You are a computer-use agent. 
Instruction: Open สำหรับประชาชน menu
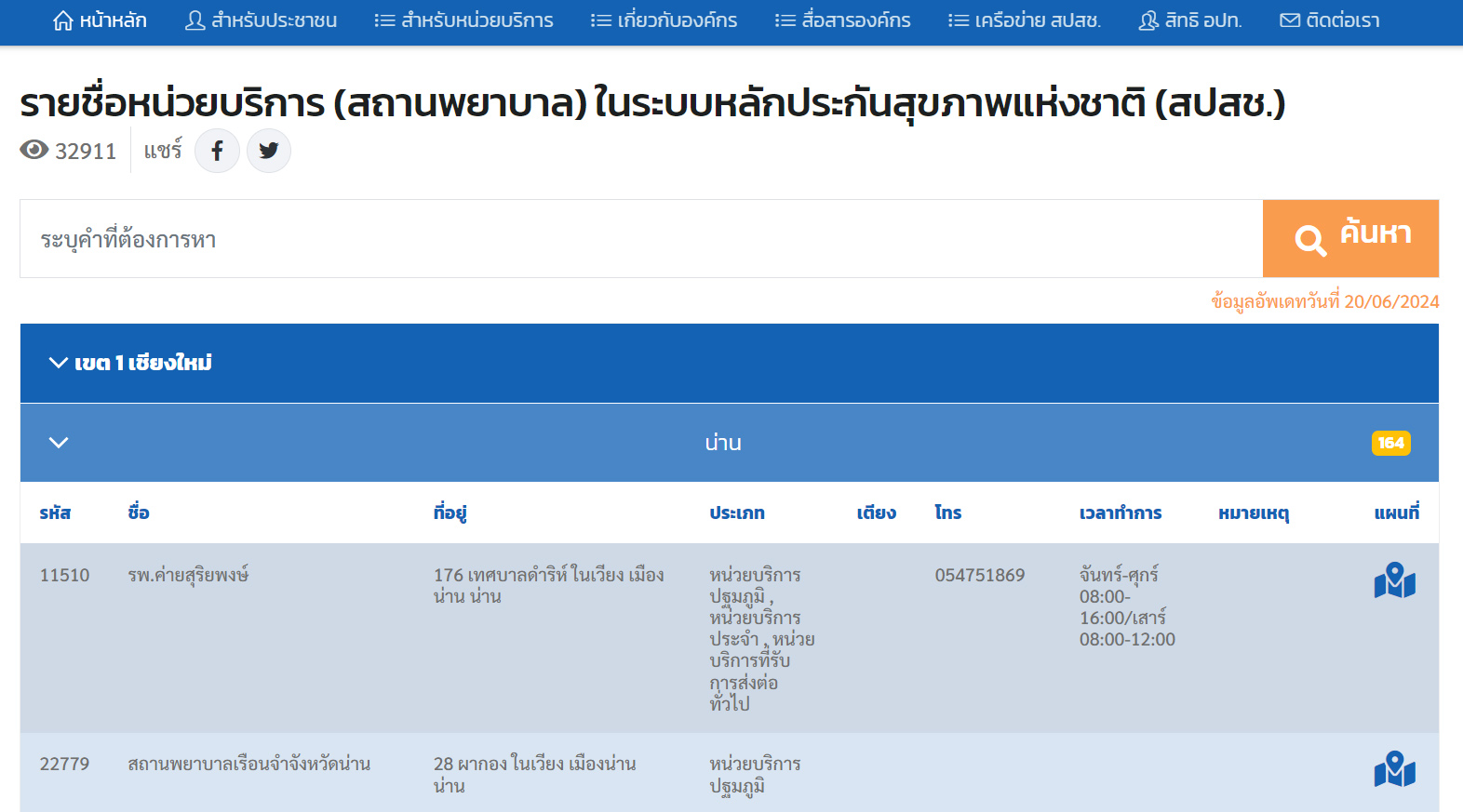(261, 20)
